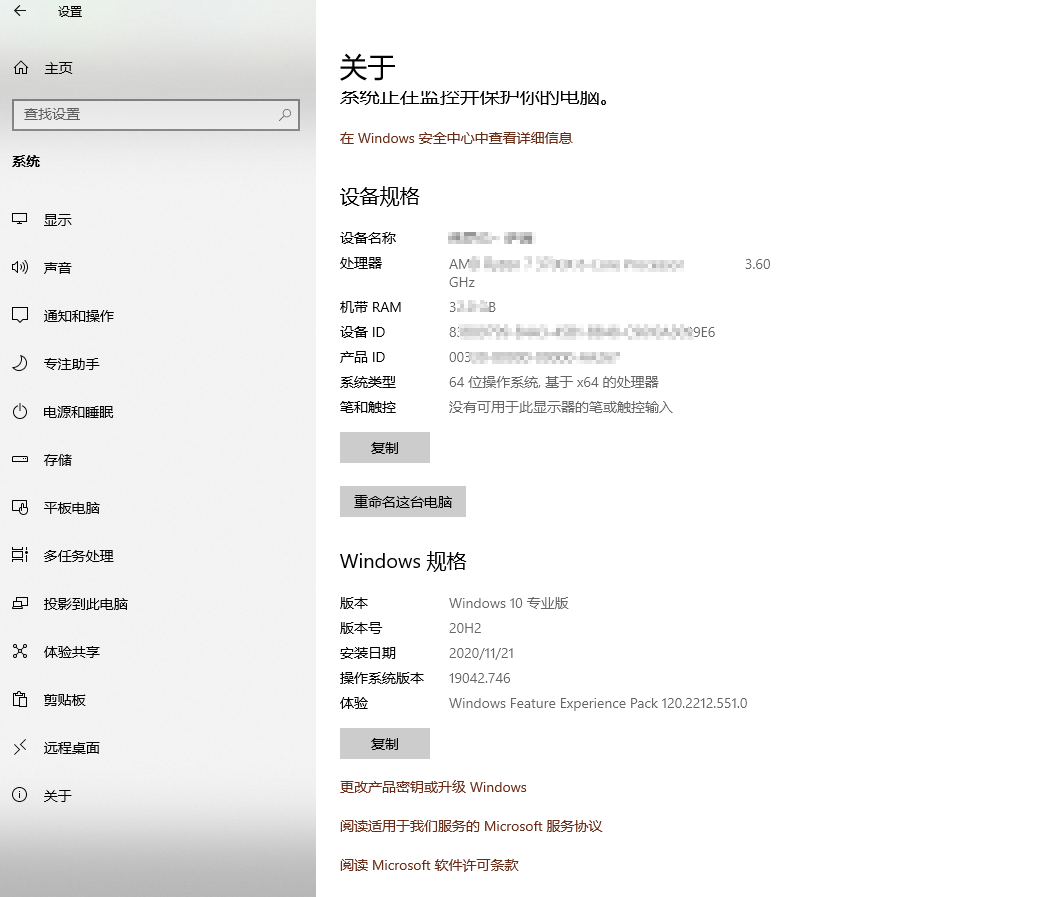
Task: Open the 声音 settings page
Action: (x=158, y=267)
